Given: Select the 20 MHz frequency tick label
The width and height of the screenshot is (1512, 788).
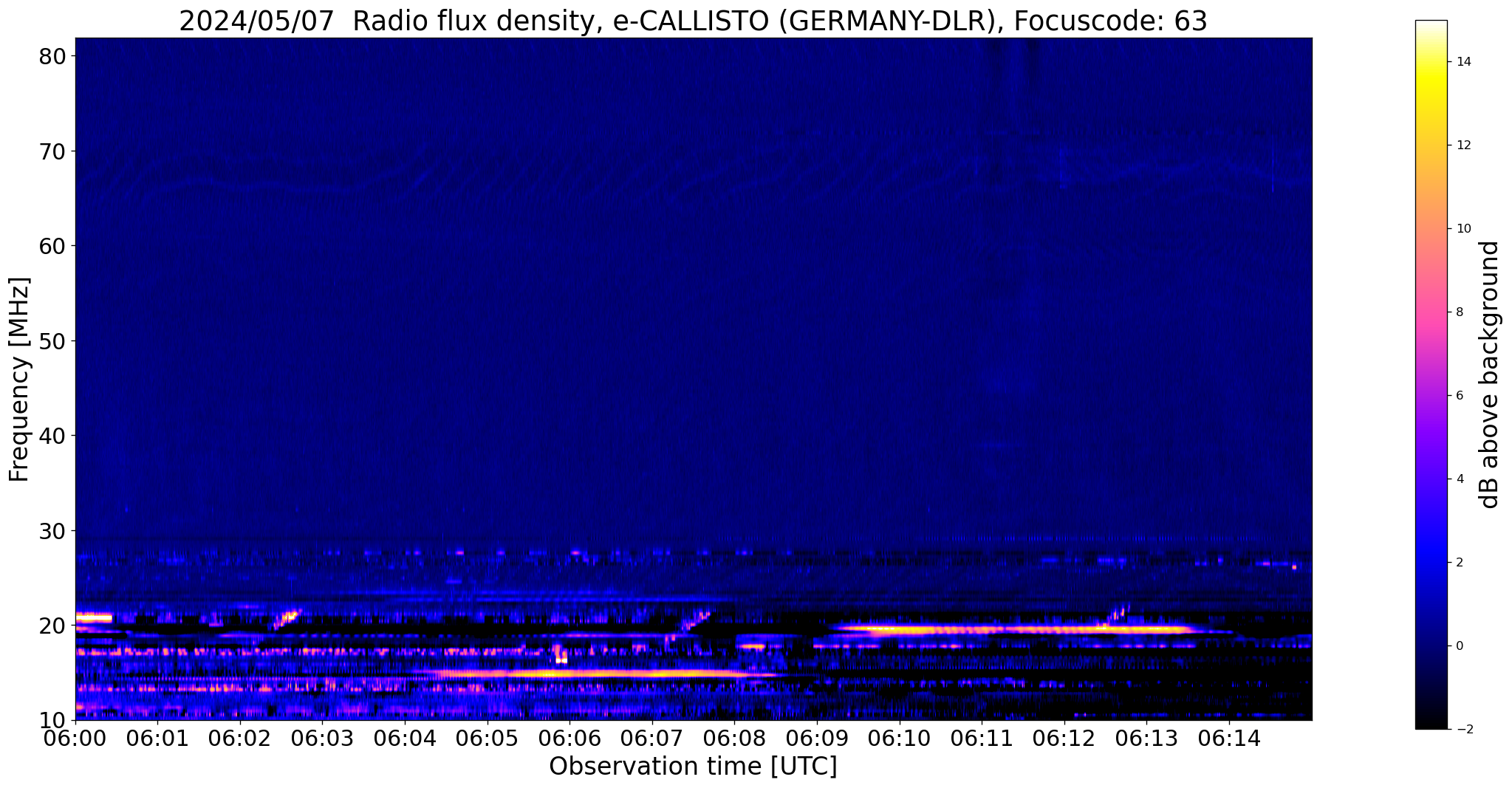Looking at the screenshot, I should tap(52, 626).
